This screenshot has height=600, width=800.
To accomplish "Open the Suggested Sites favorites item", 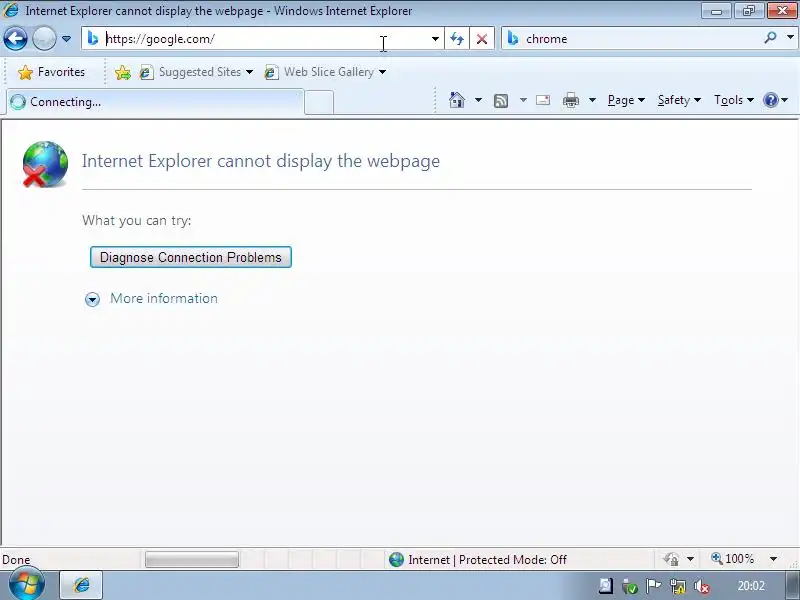I will (196, 72).
